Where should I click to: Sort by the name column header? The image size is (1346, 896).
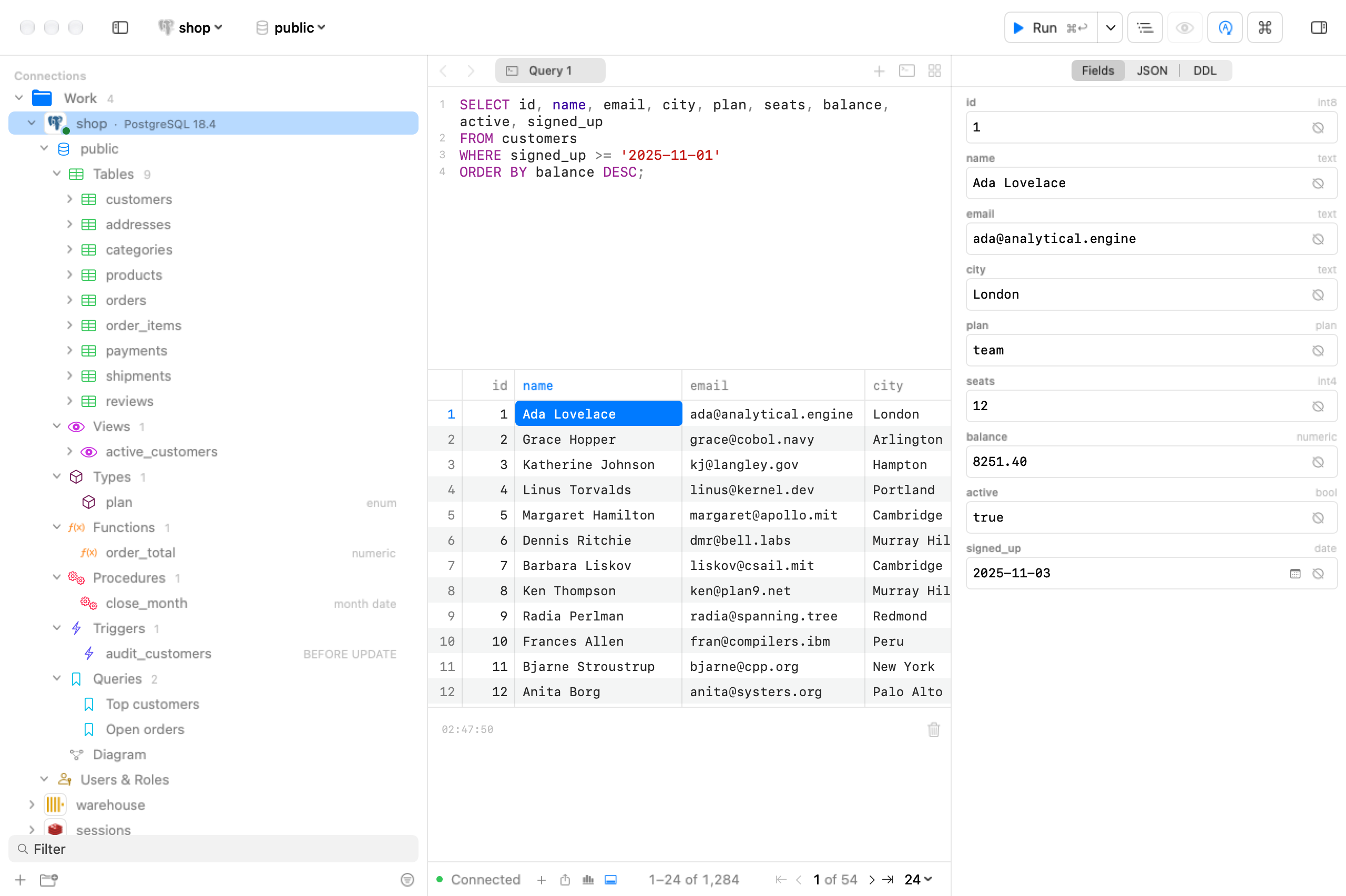(598, 385)
